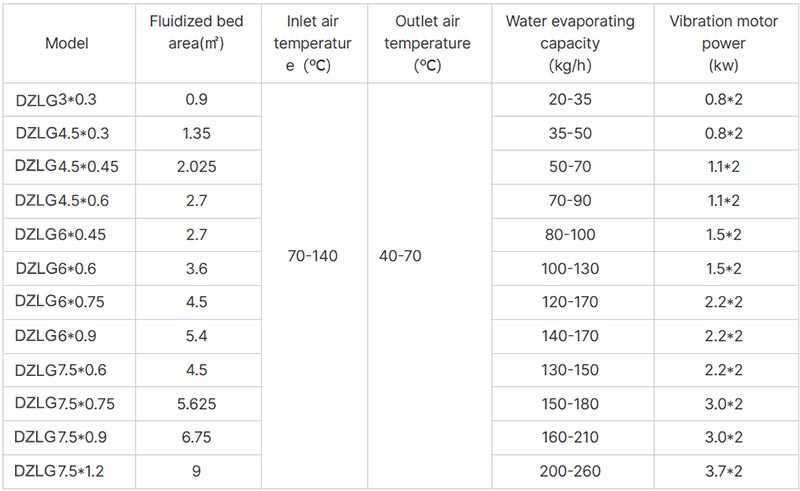Click the 20-35 evaporating capacity cell
Screen dimensions: 800x491
click(570, 99)
